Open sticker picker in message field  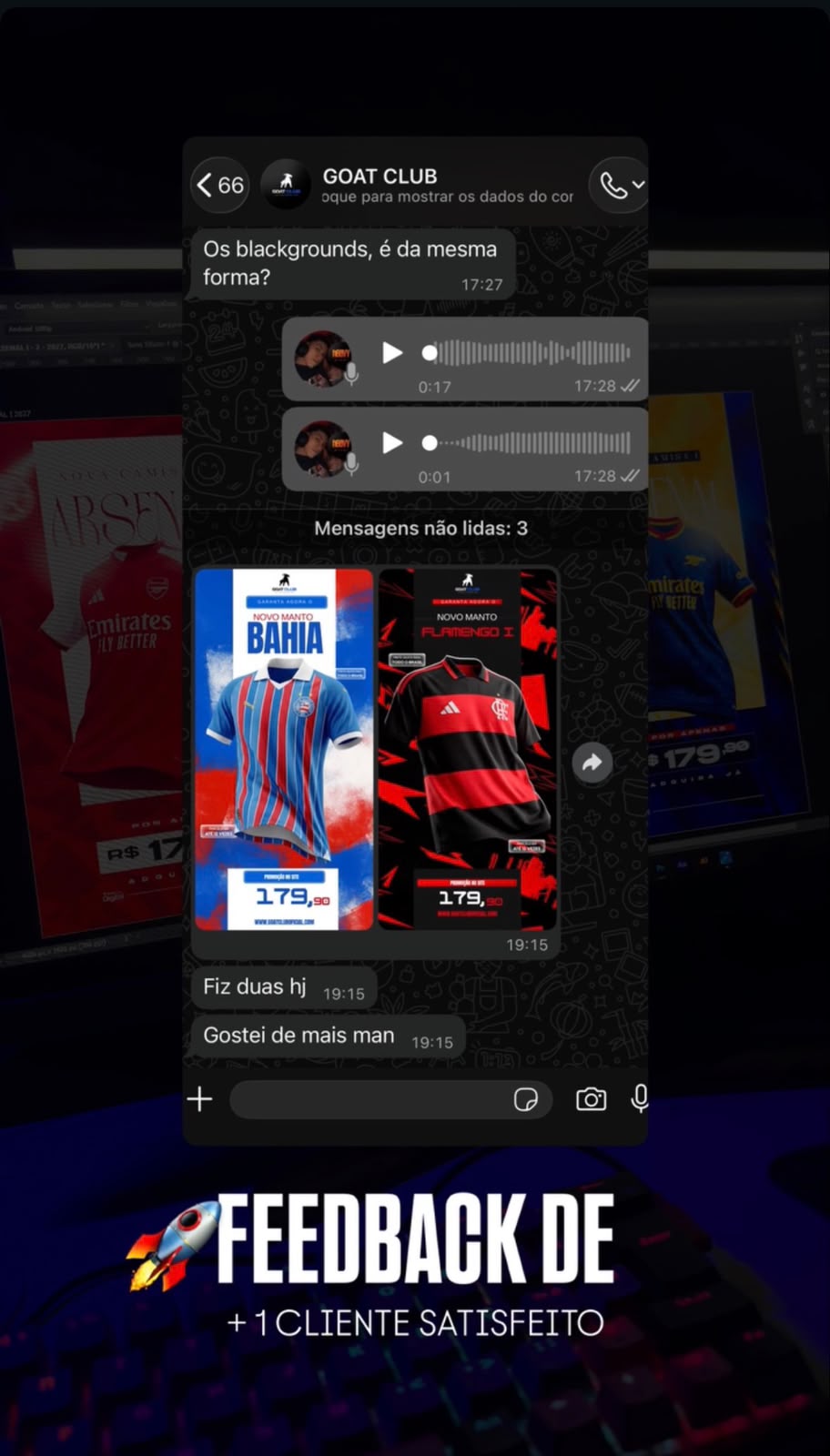[x=526, y=1099]
